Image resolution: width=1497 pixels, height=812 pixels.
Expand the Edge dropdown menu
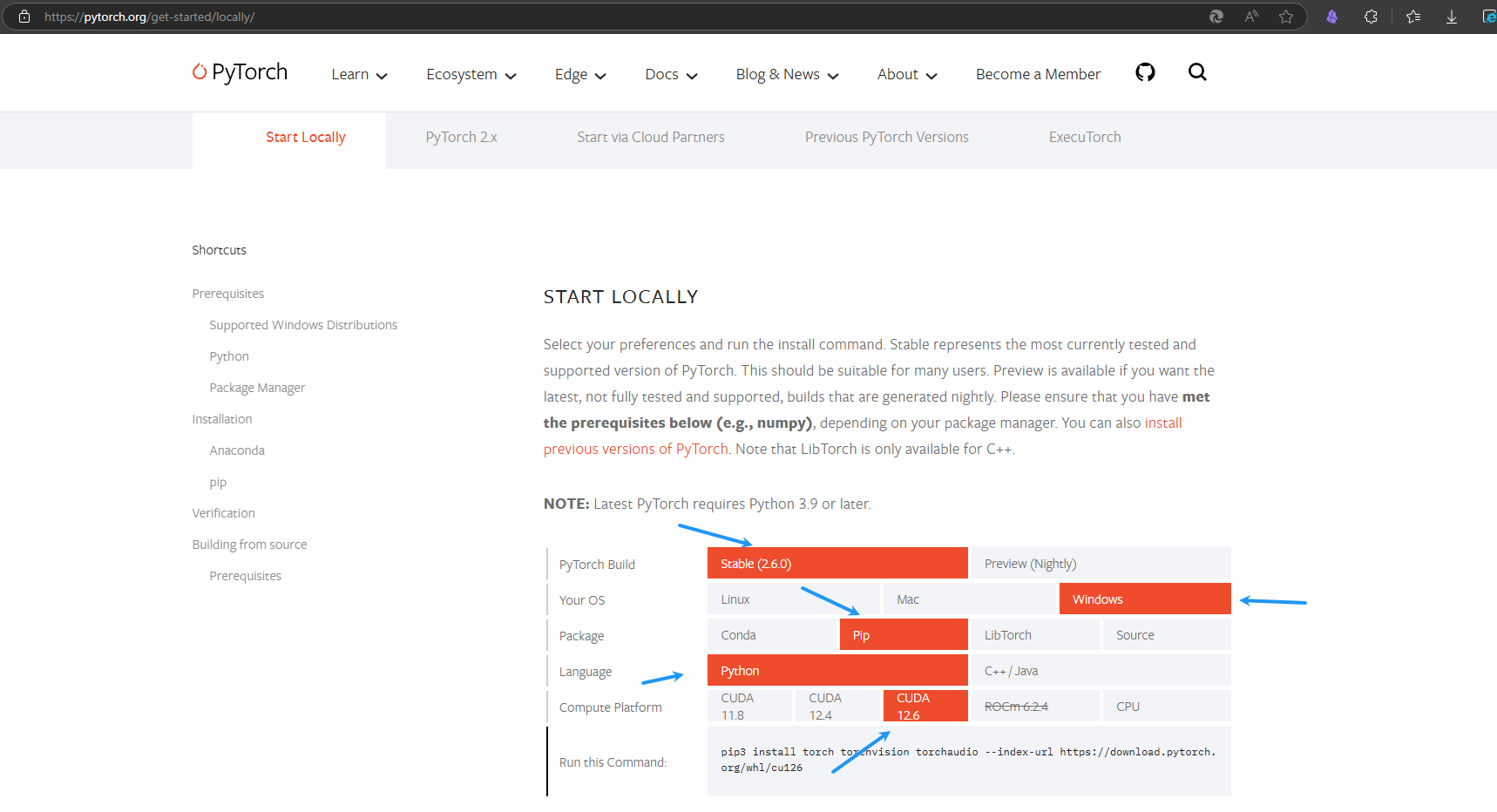580,74
